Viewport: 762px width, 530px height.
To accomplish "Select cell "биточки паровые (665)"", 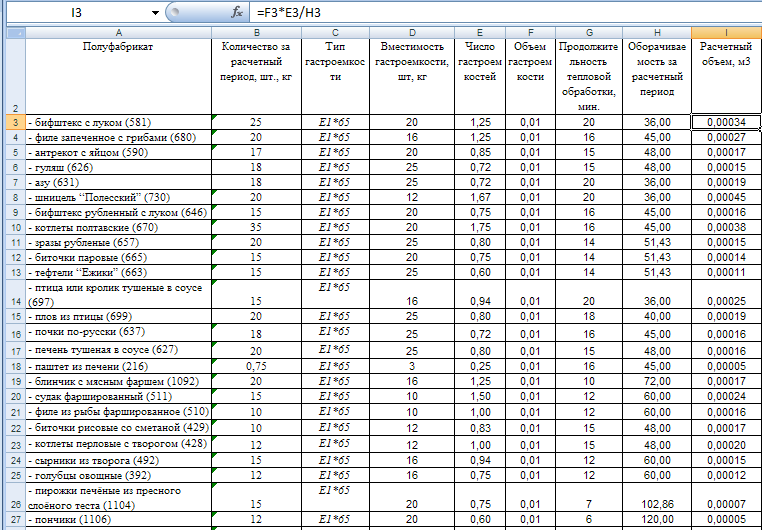I will pyautogui.click(x=119, y=258).
